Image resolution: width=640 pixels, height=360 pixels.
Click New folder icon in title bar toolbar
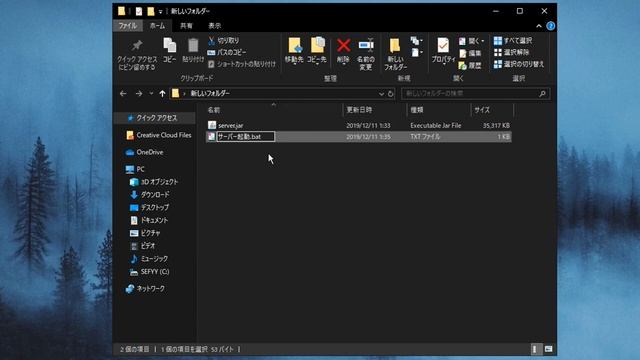click(x=151, y=11)
